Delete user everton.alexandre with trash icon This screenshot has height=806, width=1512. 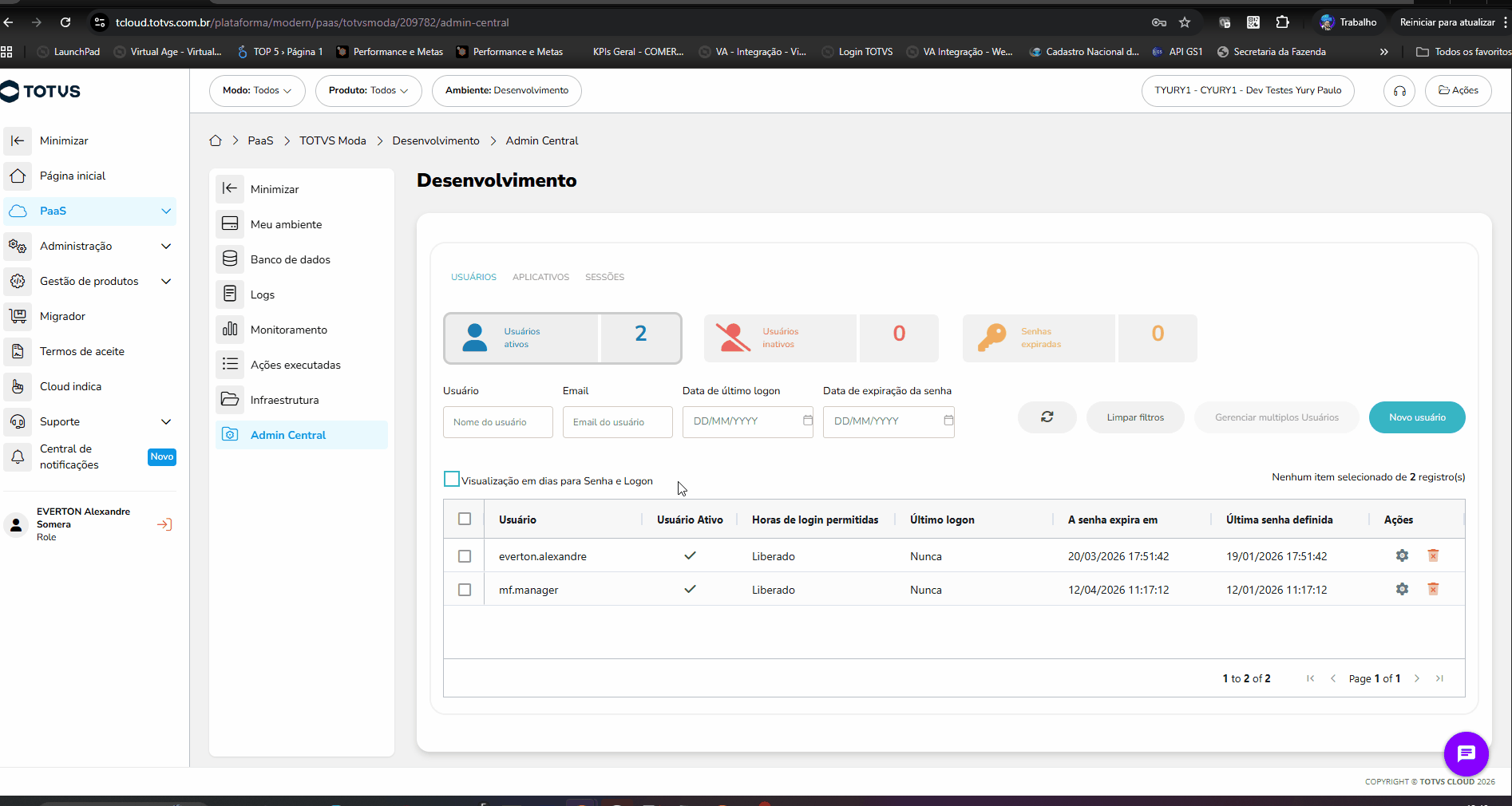pos(1433,555)
